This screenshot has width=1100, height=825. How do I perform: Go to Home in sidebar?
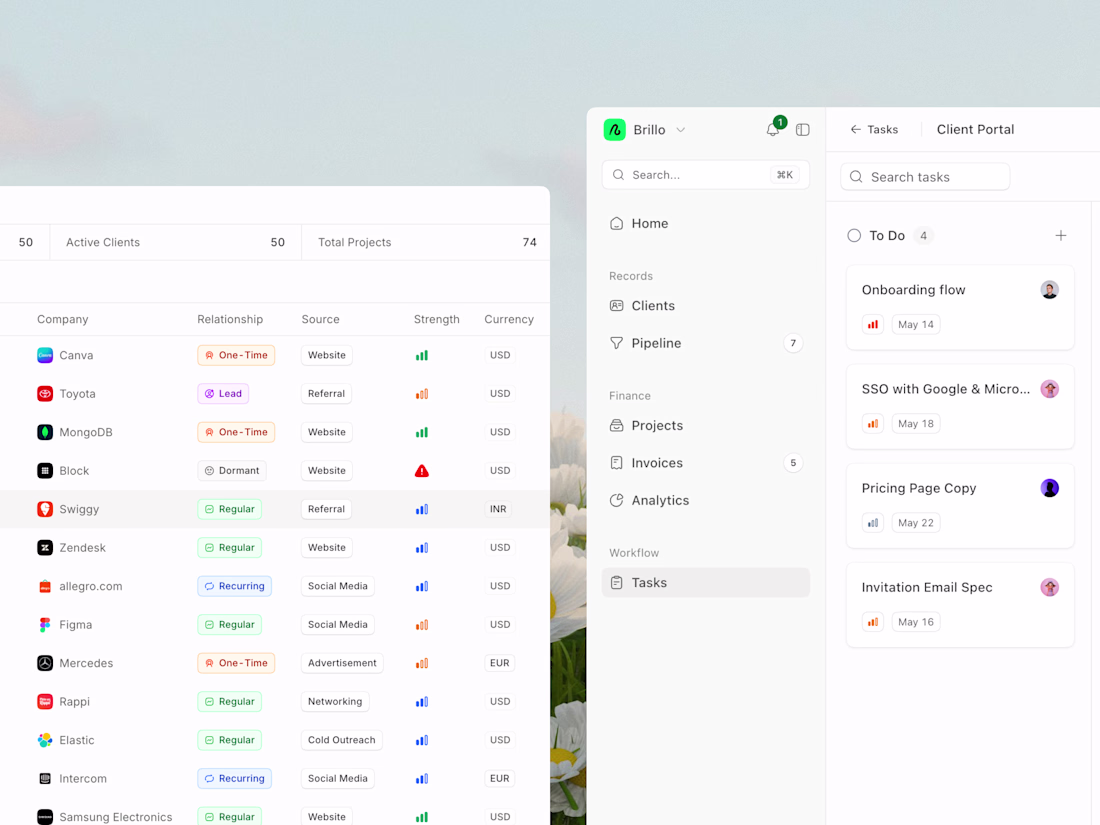(x=706, y=223)
